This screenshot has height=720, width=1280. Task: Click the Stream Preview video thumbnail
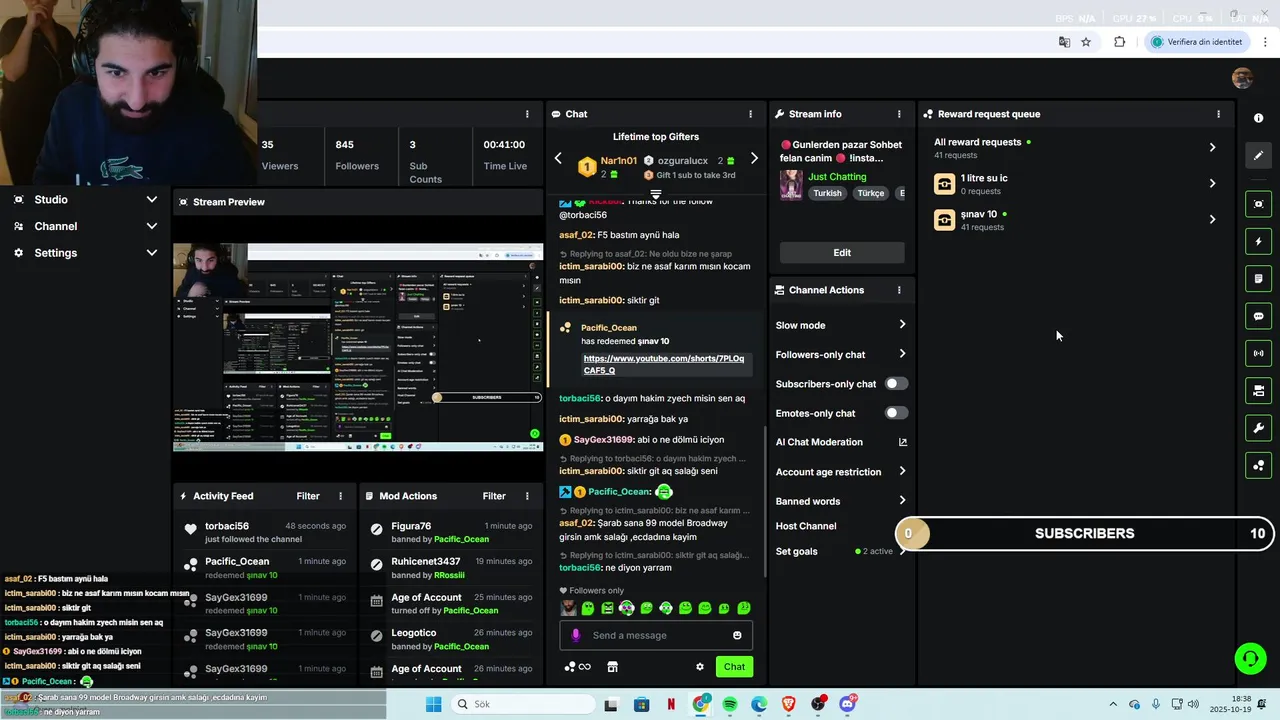(x=358, y=347)
